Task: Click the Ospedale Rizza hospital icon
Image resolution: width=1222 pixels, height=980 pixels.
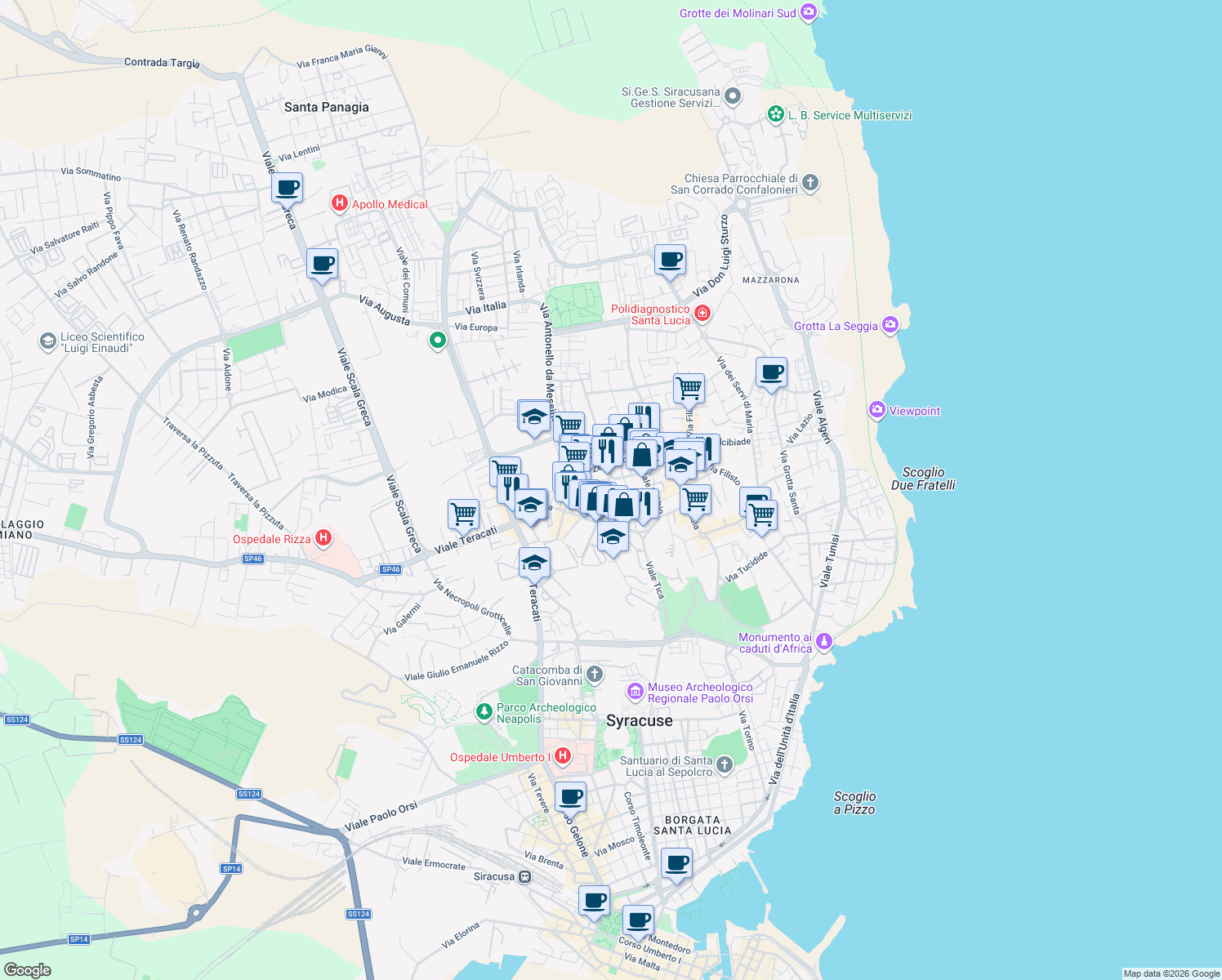Action: 324,538
